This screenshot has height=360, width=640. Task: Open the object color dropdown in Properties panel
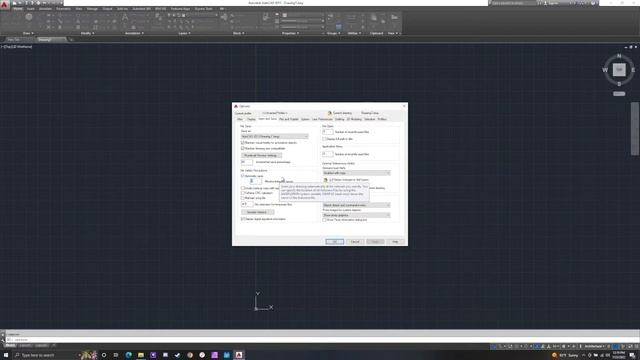click(304, 16)
